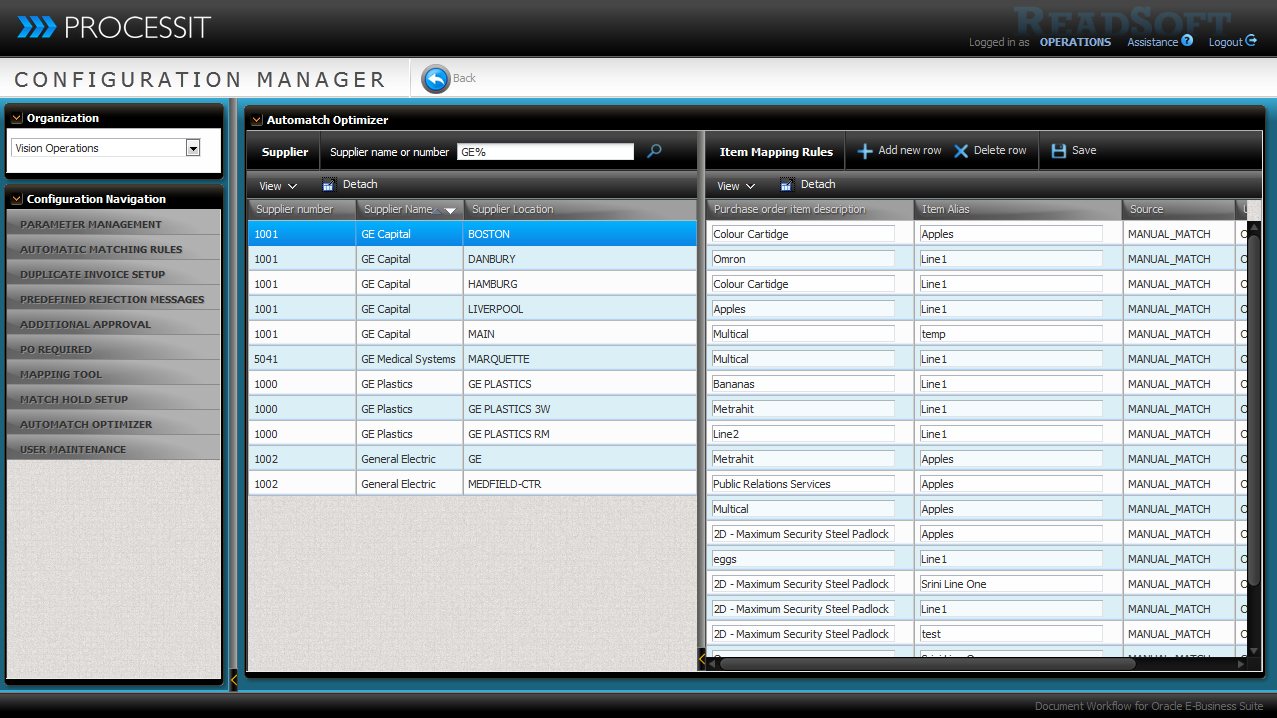This screenshot has width=1277, height=718.
Task: Click the Logout link
Action: (1231, 42)
